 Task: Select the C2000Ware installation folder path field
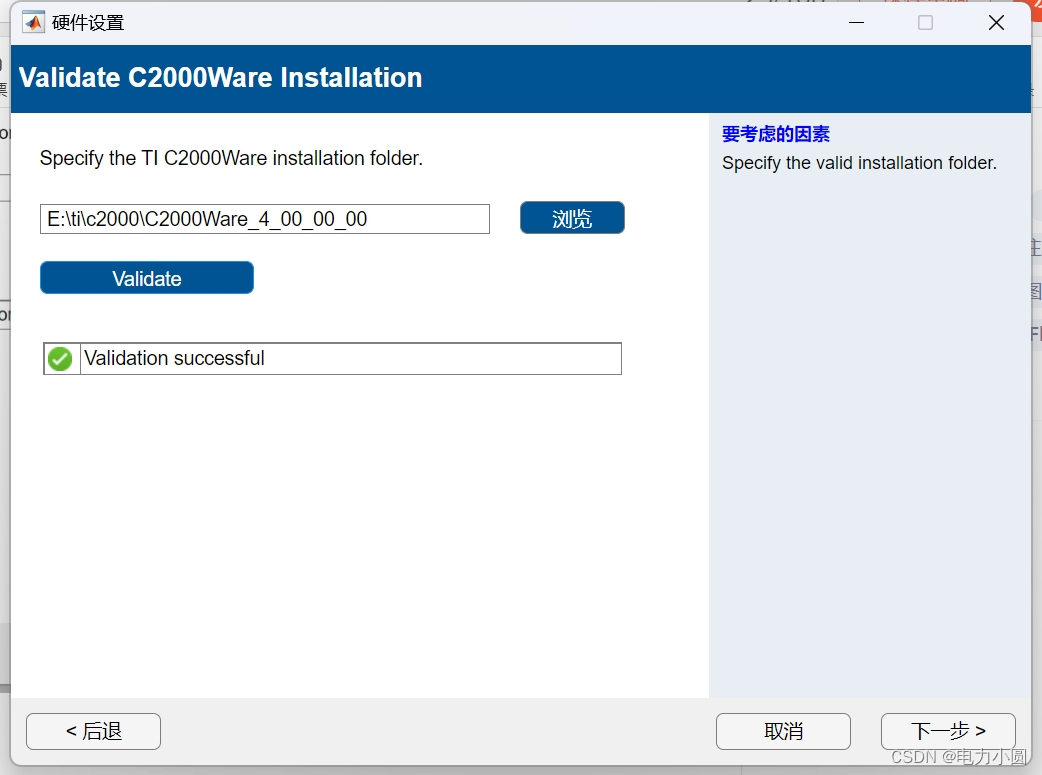pos(264,219)
